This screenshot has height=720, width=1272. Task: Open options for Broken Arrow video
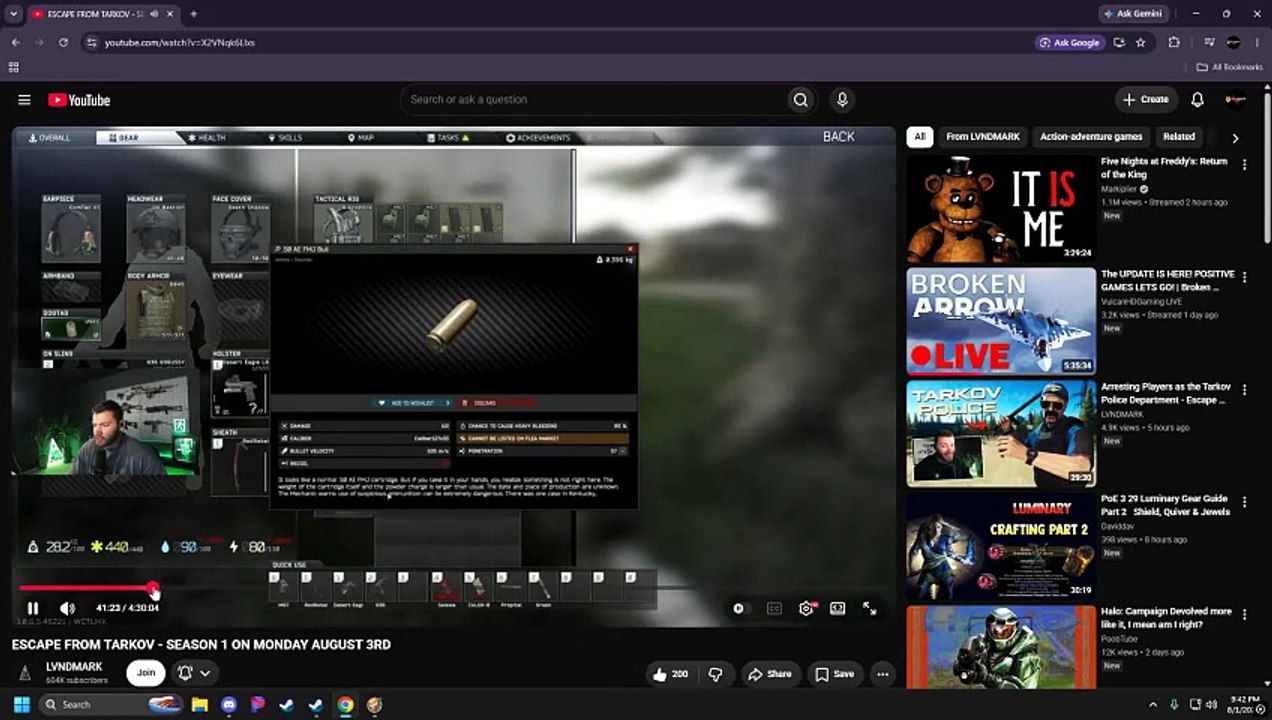[x=1245, y=278]
